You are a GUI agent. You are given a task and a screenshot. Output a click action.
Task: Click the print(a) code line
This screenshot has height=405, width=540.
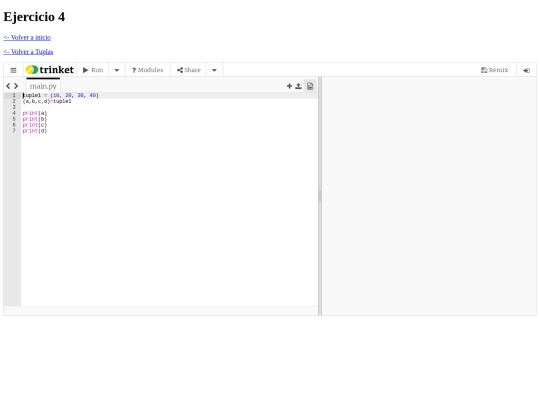[x=35, y=113]
